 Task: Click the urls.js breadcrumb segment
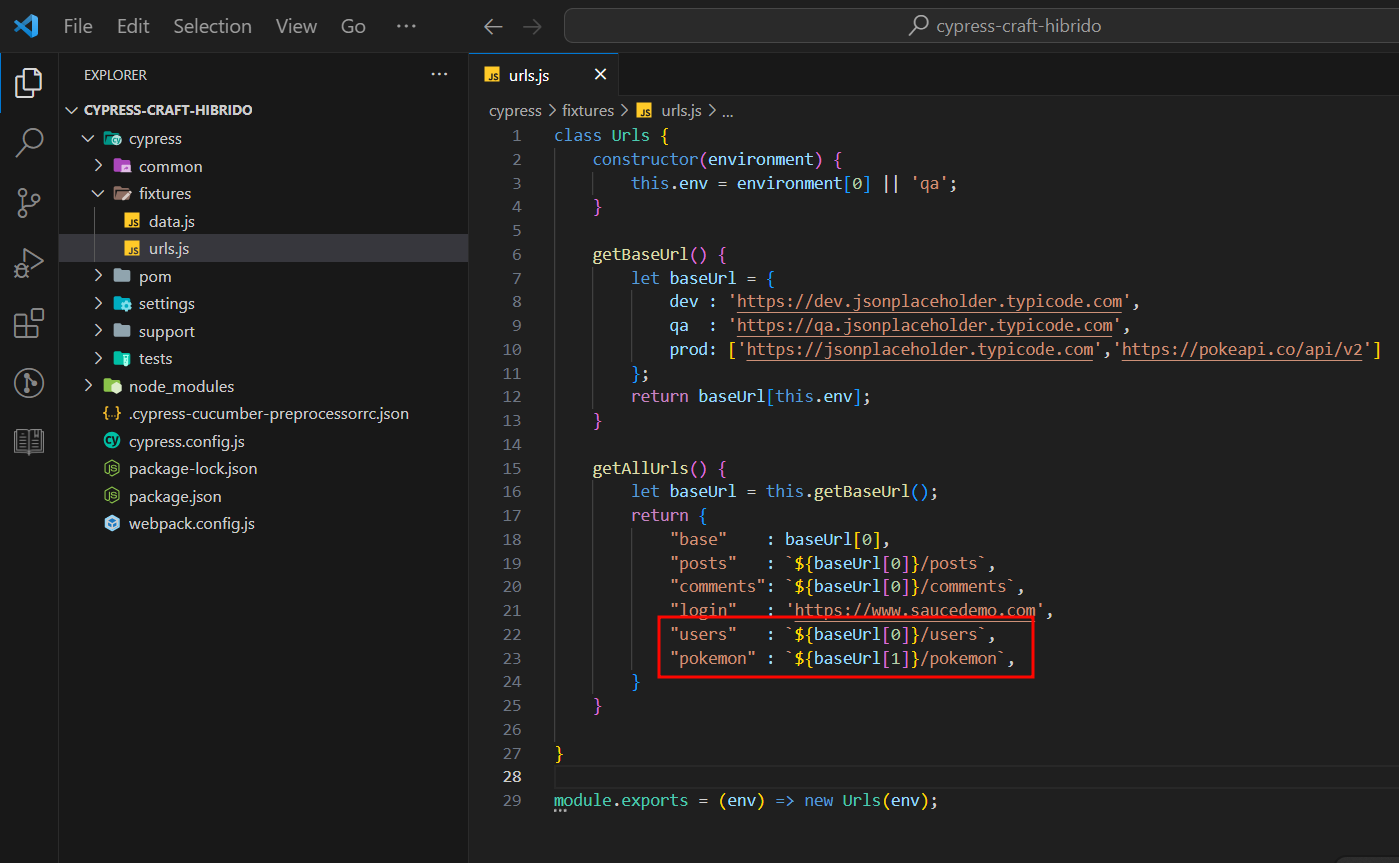(682, 111)
